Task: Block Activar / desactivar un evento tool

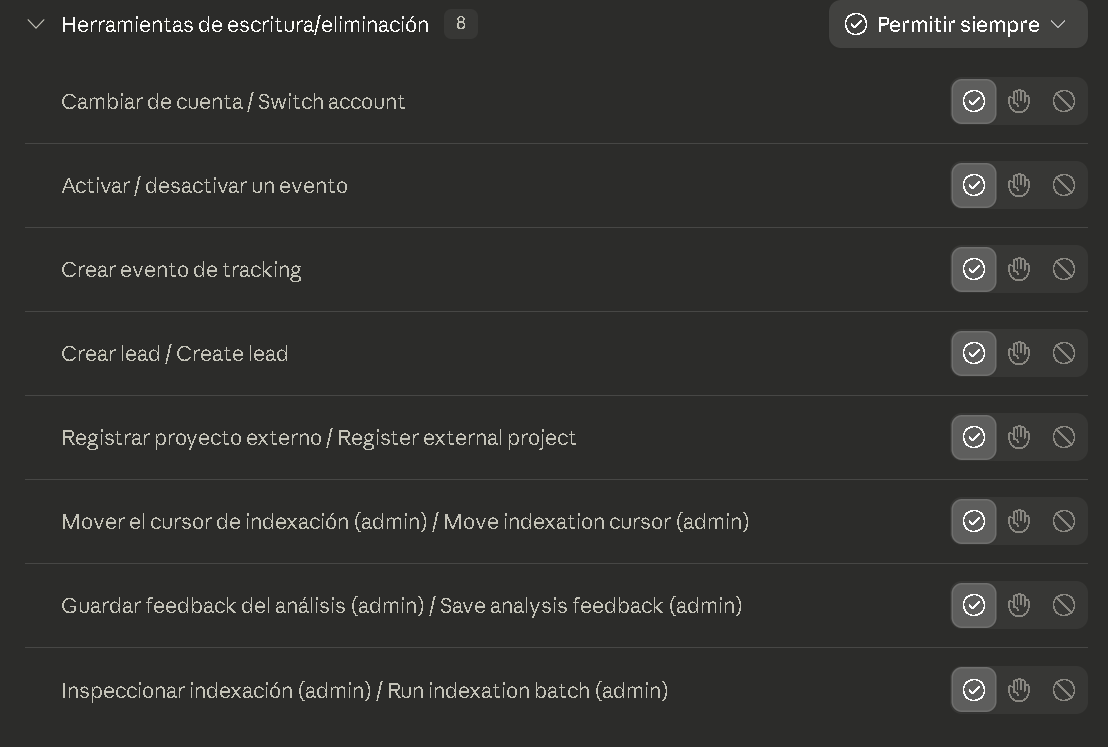Action: pyautogui.click(x=1063, y=185)
